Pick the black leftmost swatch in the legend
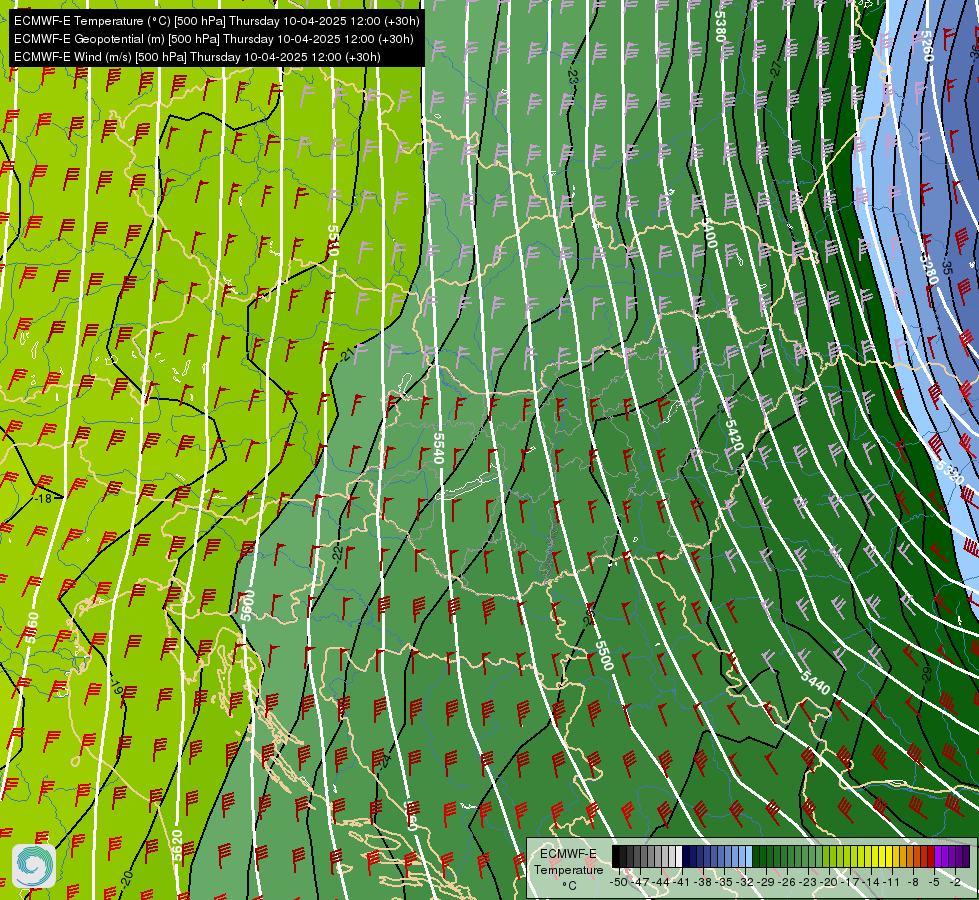The image size is (979, 900). (616, 856)
